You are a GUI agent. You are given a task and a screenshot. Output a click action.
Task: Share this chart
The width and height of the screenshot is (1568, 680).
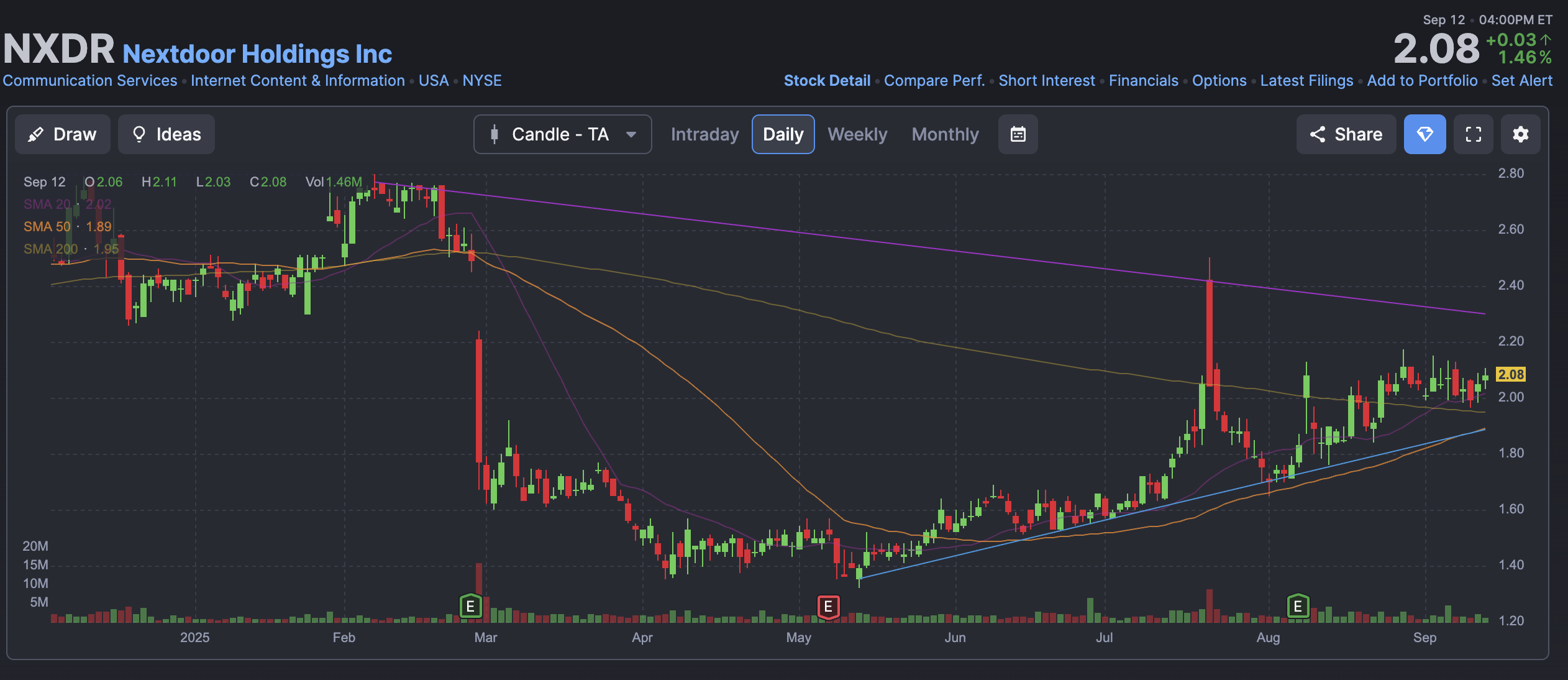[x=1346, y=134]
